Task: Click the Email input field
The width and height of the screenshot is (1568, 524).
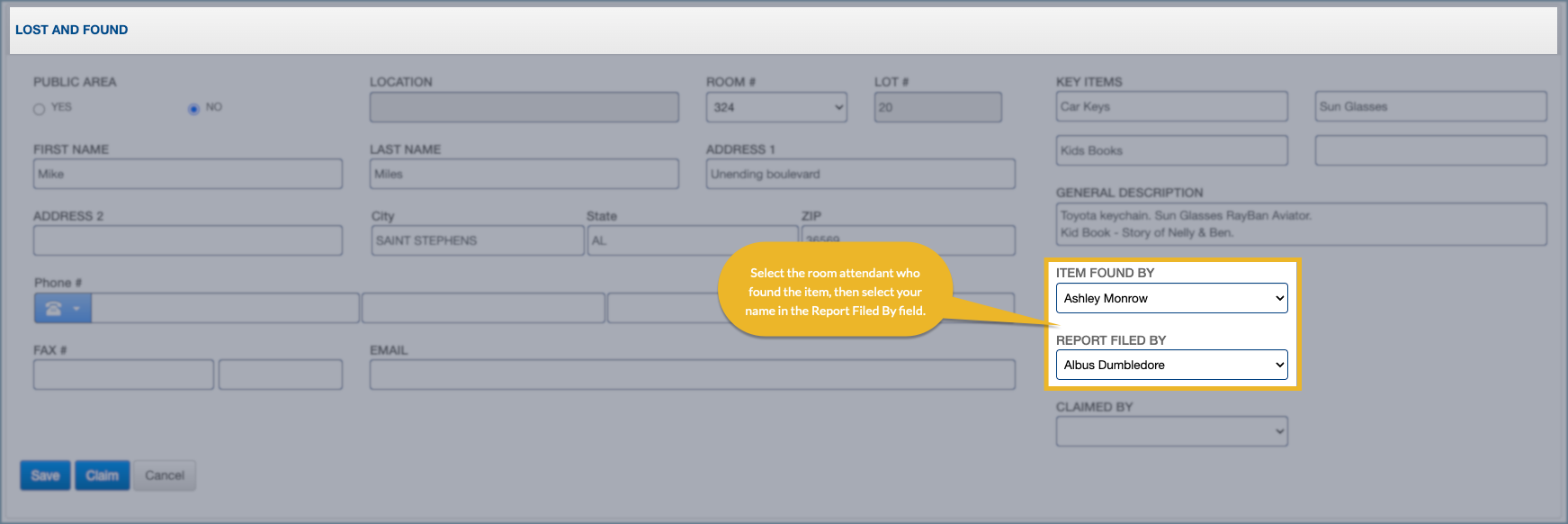Action: coord(692,375)
